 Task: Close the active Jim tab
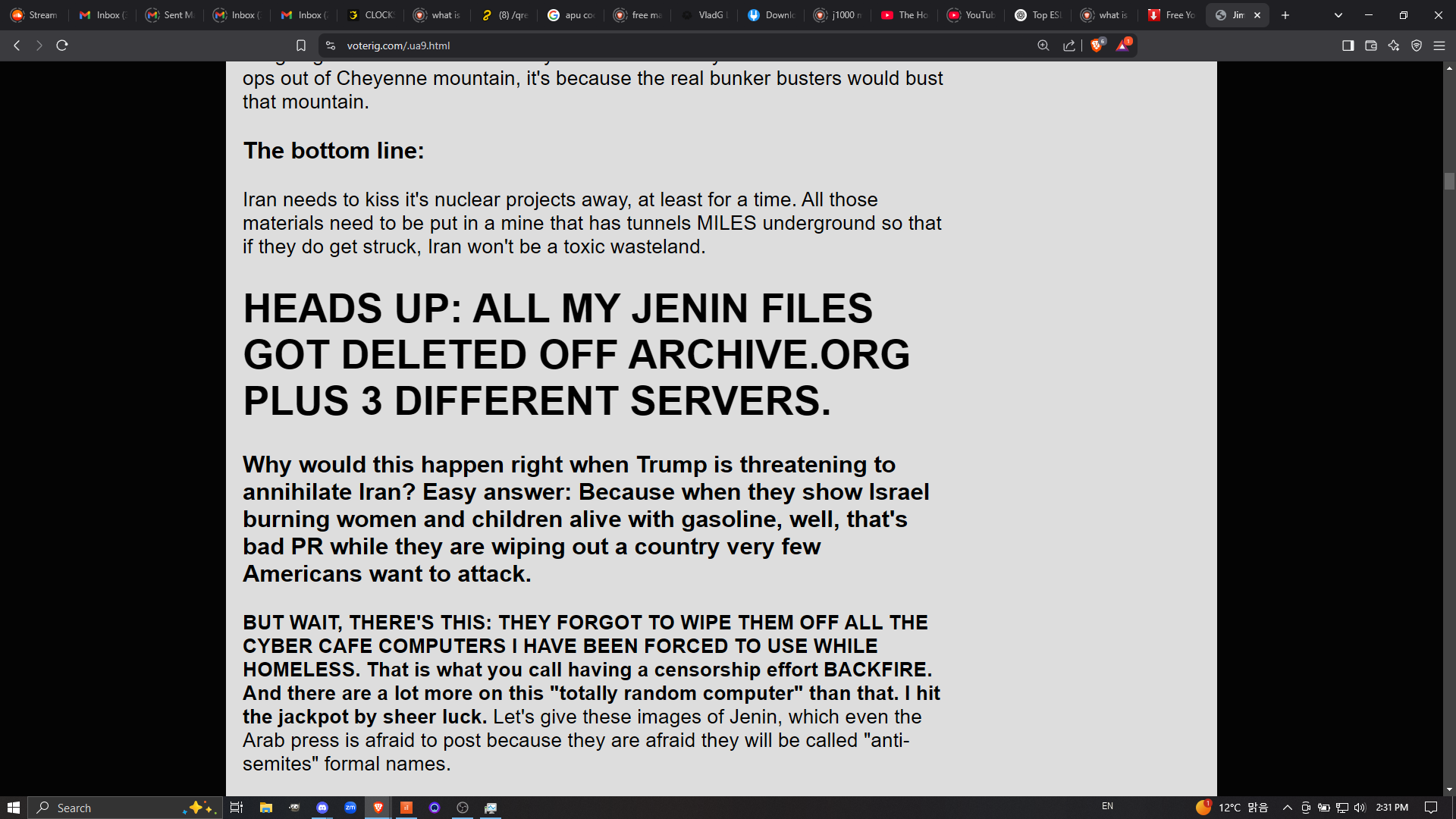pyautogui.click(x=1257, y=15)
